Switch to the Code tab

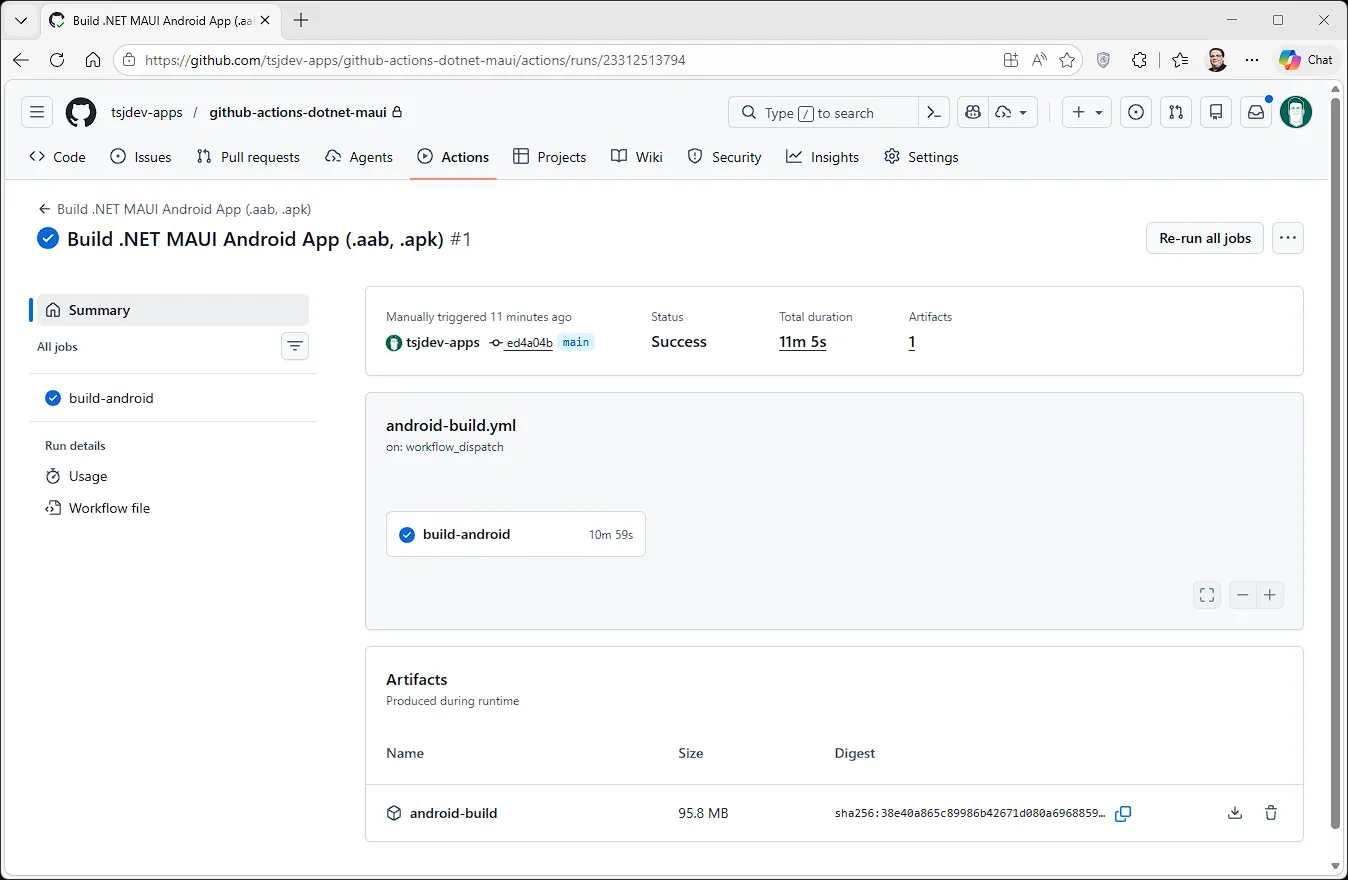[x=57, y=157]
